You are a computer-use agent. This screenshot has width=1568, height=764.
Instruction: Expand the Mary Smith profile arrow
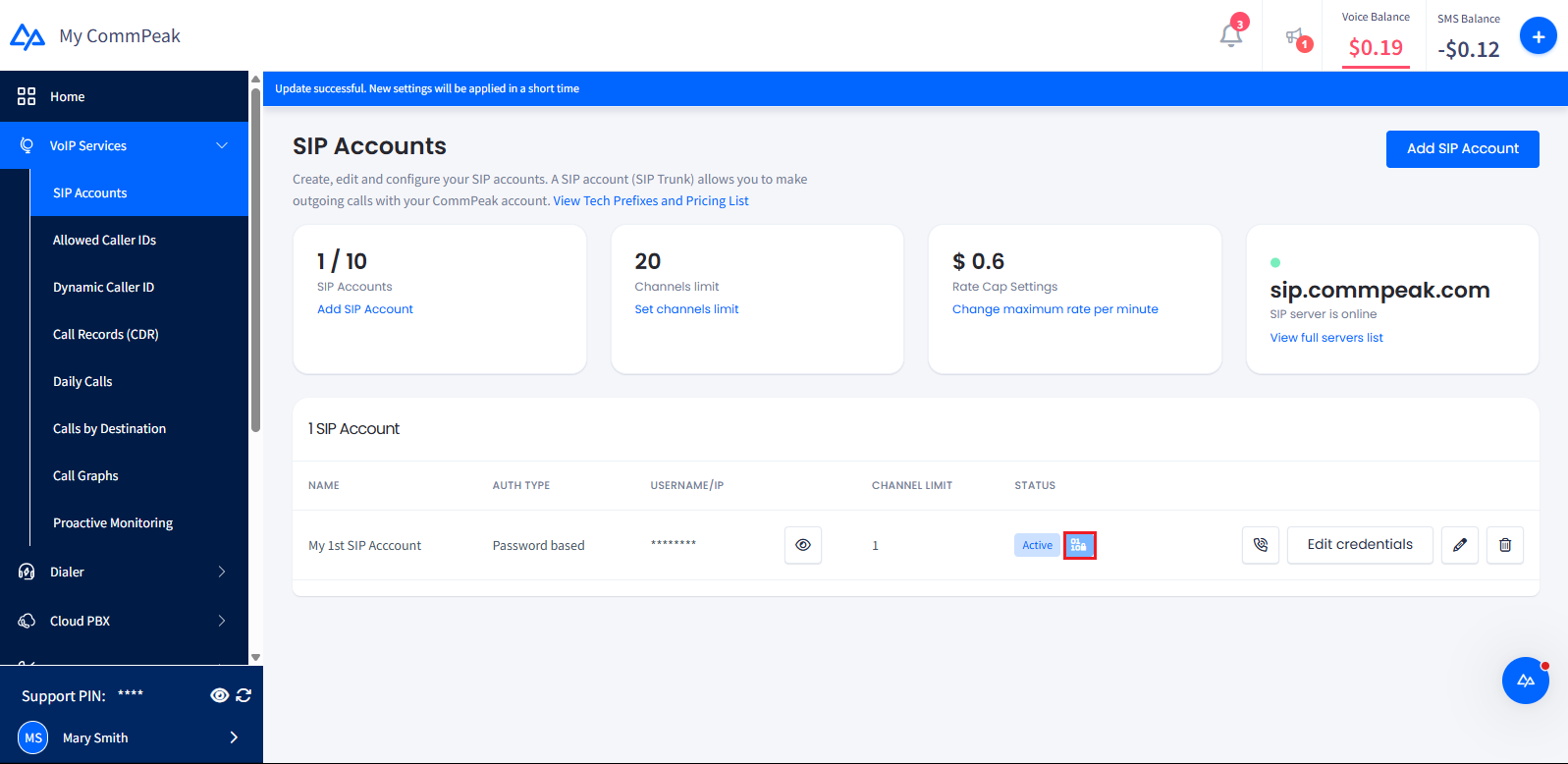point(234,737)
